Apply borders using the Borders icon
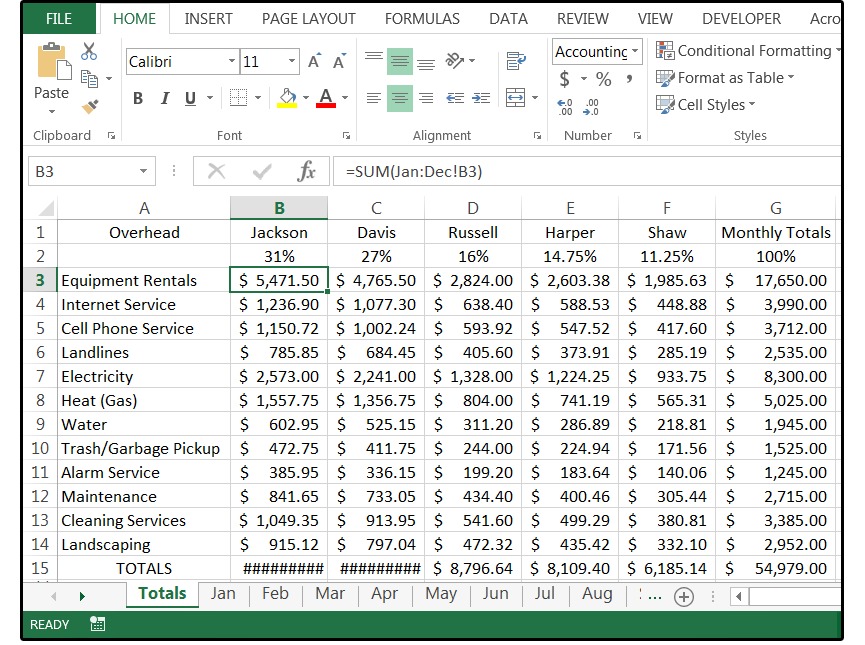 point(238,98)
